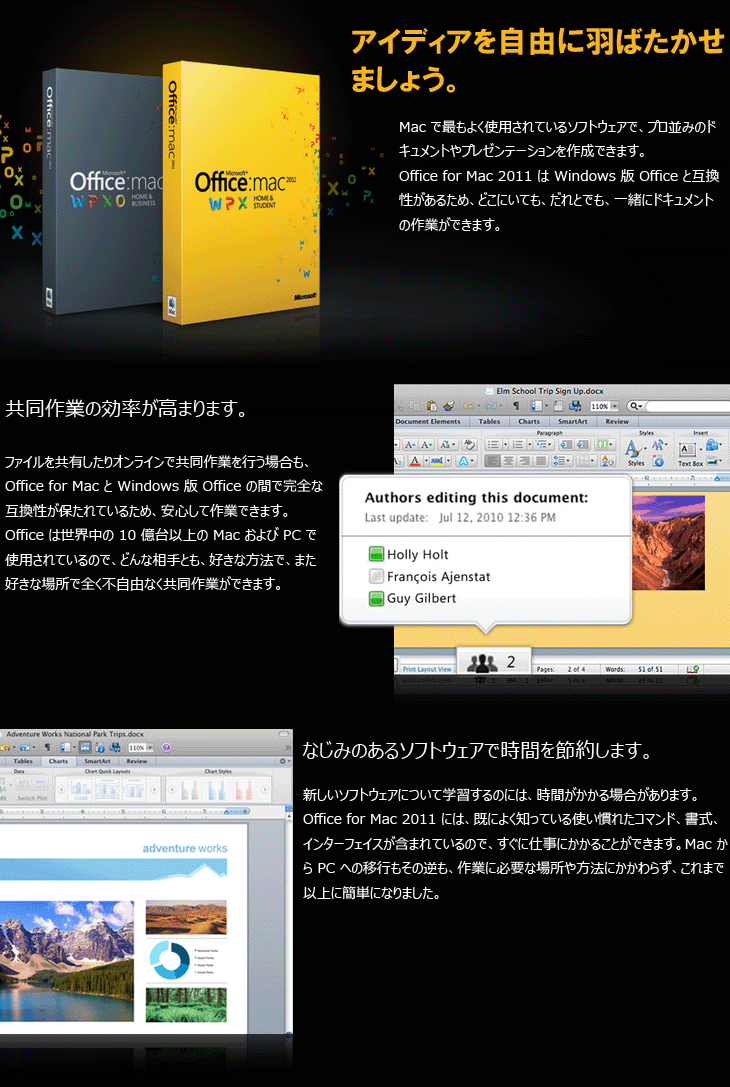Viewport: 730px width, 1087px height.
Task: Click Shrink Font button in ribbon
Action: 426,444
